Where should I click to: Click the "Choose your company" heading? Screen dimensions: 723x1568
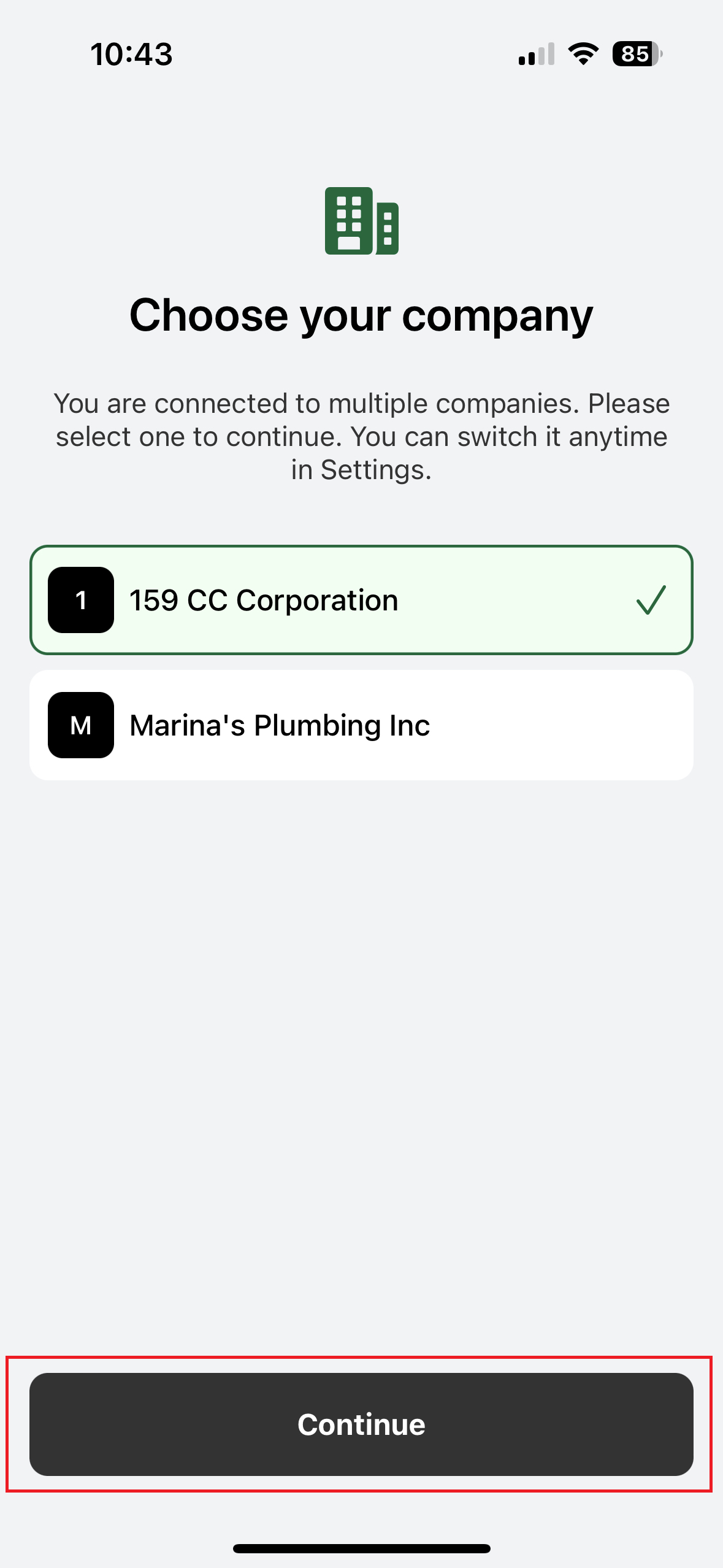tap(361, 315)
